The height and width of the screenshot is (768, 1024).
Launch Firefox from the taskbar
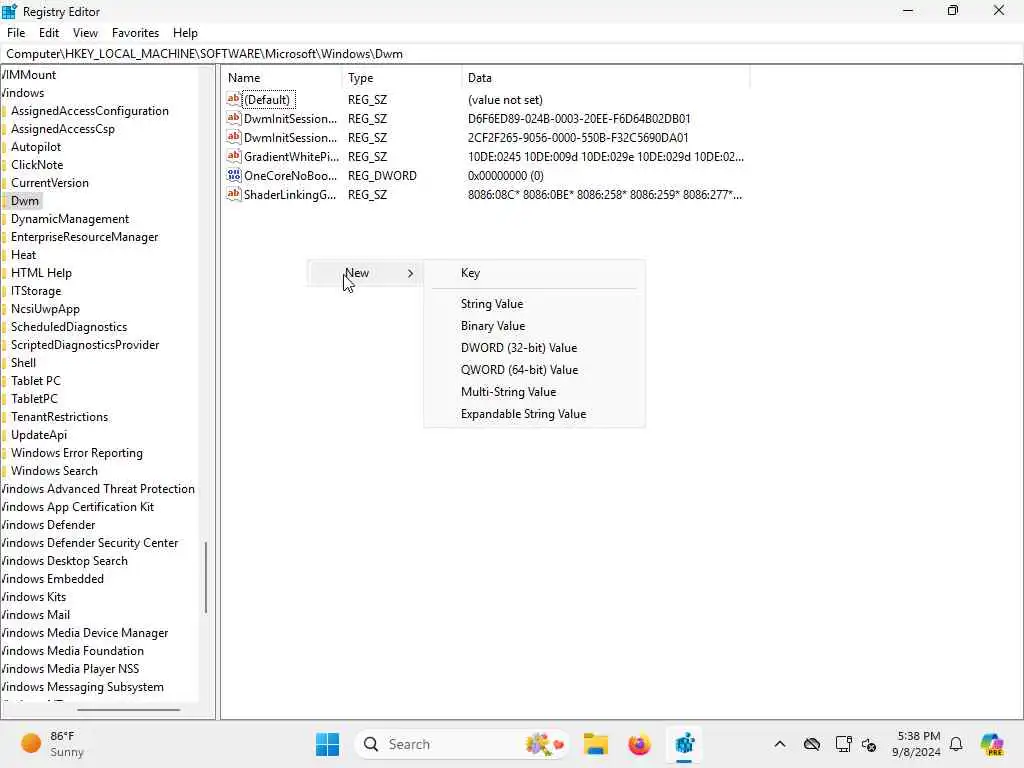point(639,744)
